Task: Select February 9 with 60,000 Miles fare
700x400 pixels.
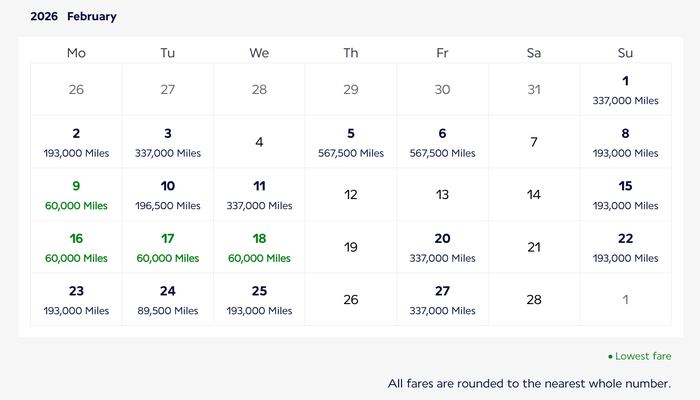Action: [x=76, y=195]
